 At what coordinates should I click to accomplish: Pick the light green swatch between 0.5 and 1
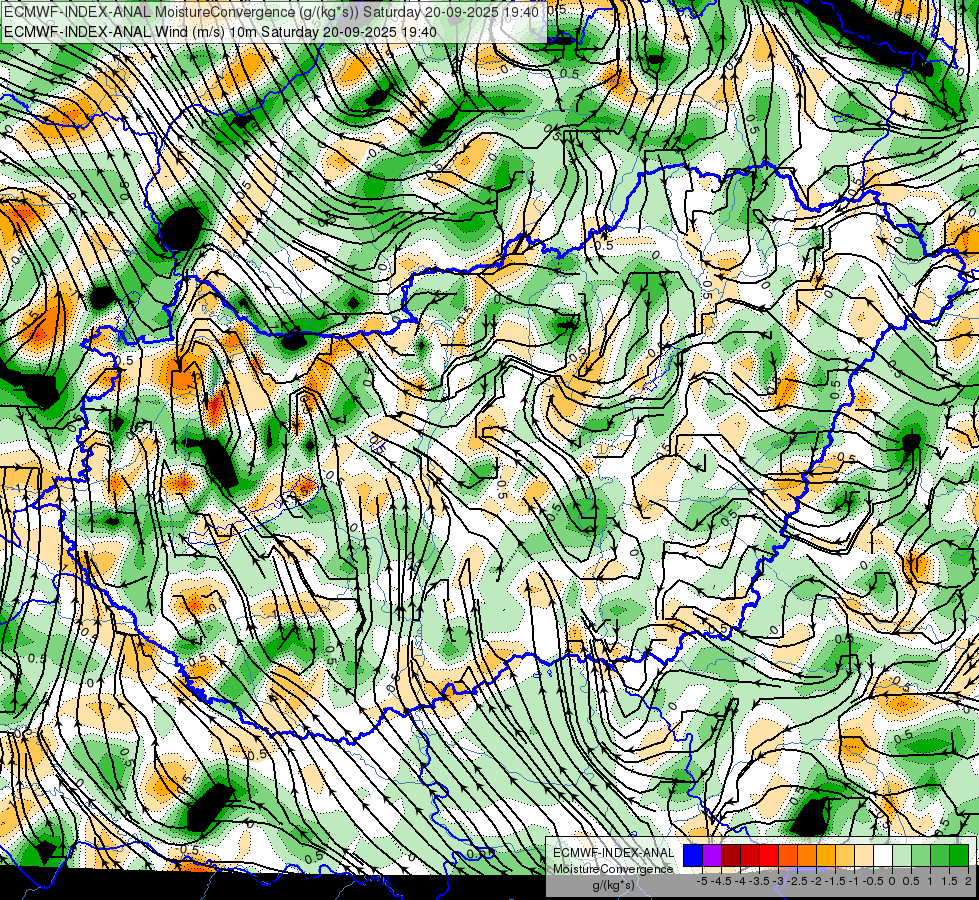pyautogui.click(x=921, y=856)
